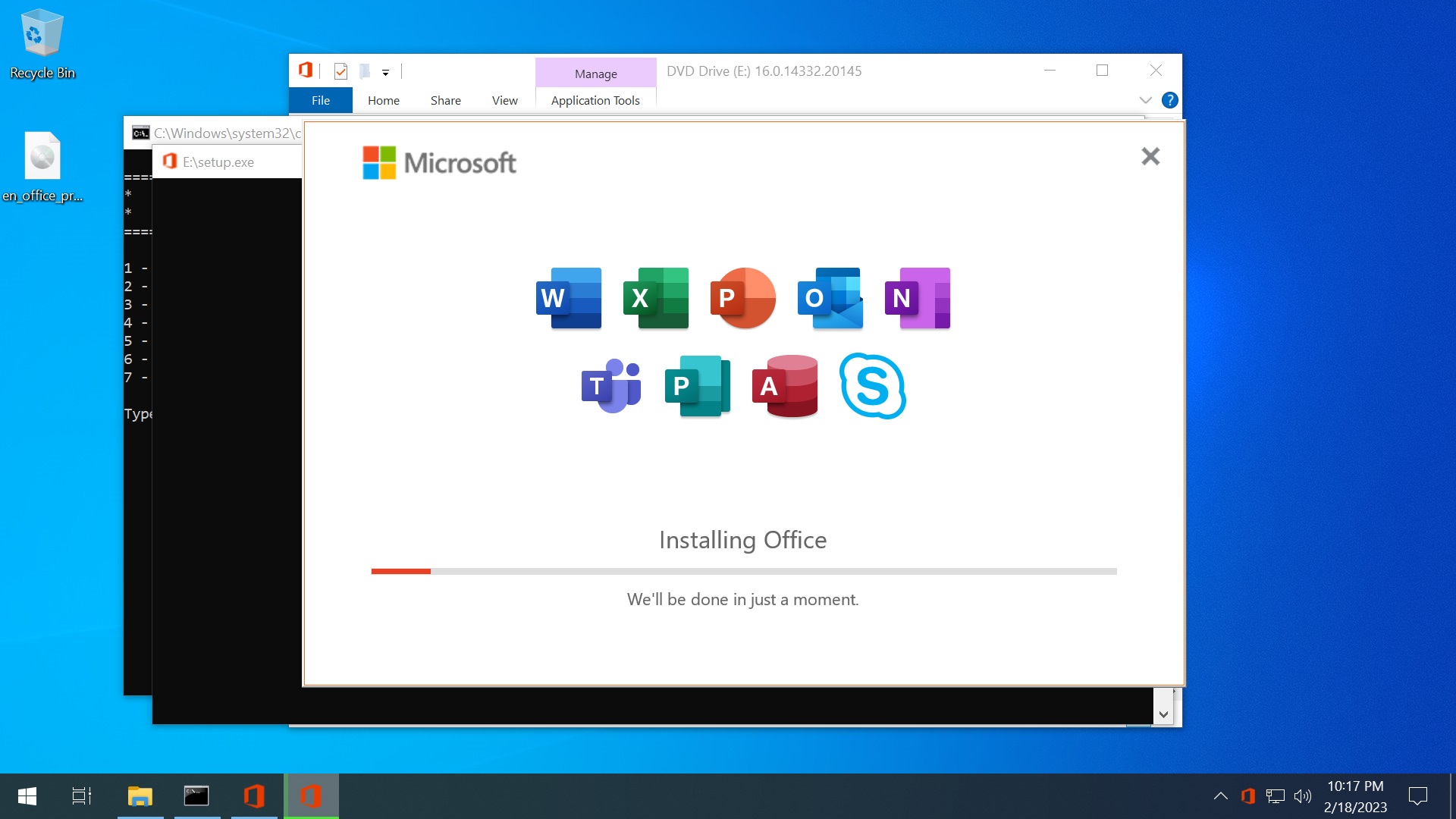The width and height of the screenshot is (1456, 819).
Task: Click the New Folder quick access icon
Action: click(365, 71)
